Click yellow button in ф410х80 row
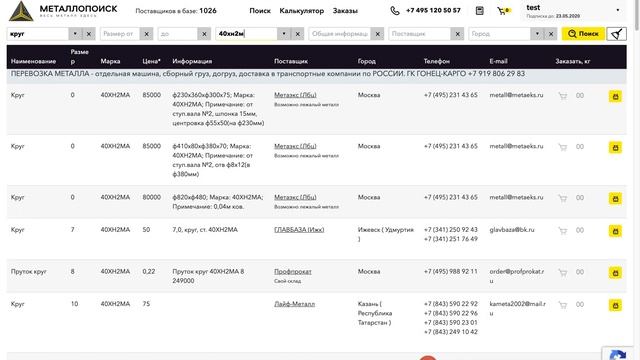 (x=616, y=147)
